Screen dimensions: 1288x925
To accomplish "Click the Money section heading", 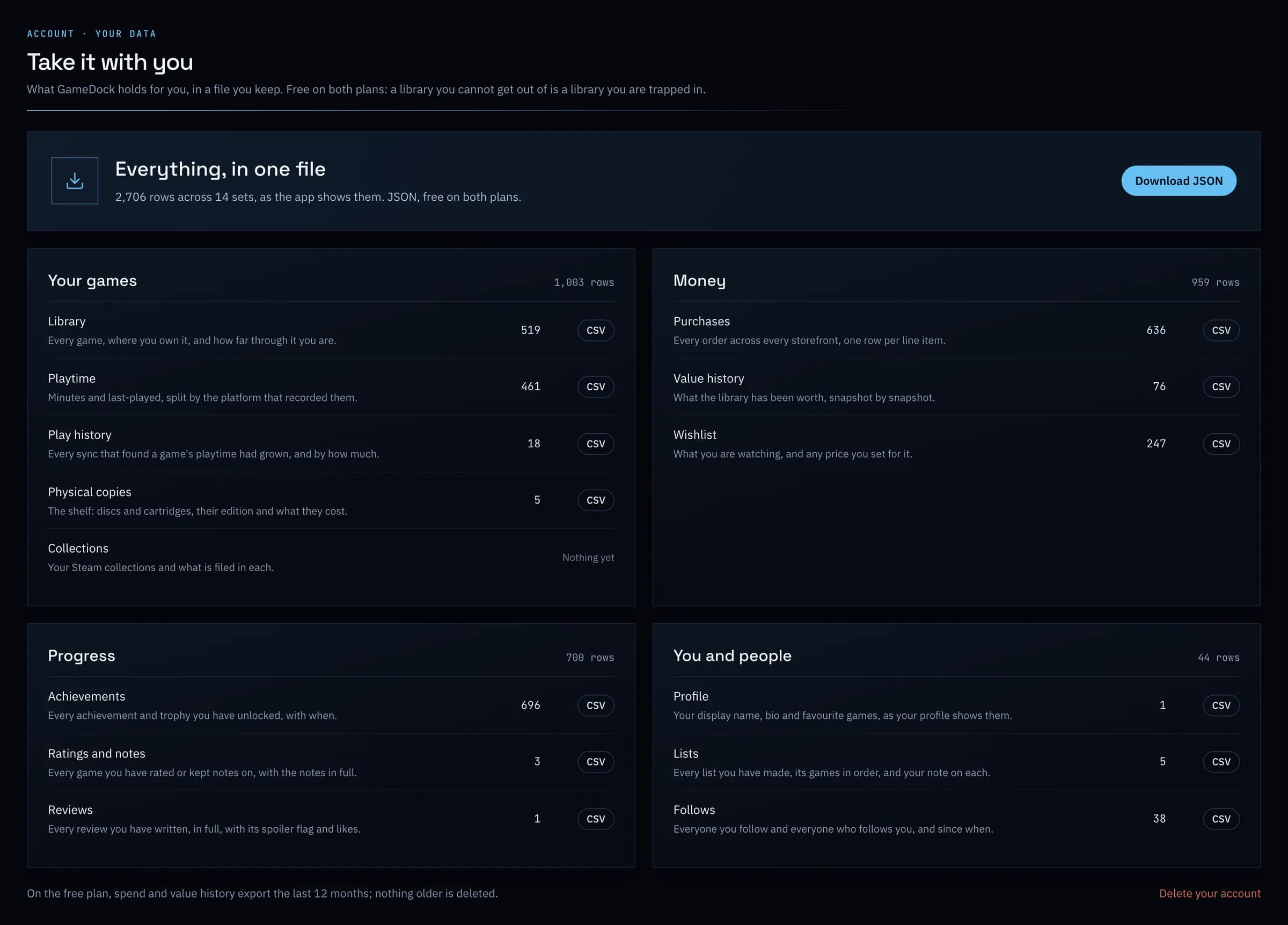I will [700, 281].
